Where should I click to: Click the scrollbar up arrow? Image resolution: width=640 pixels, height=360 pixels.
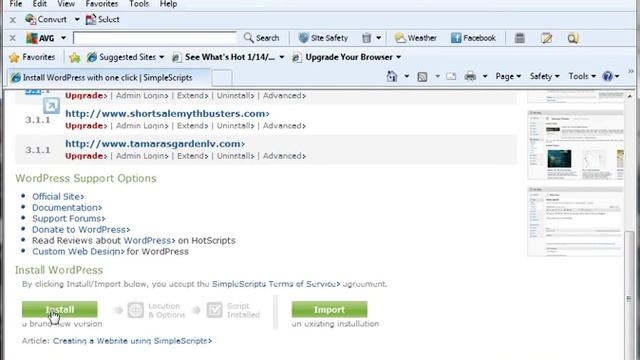tap(629, 97)
